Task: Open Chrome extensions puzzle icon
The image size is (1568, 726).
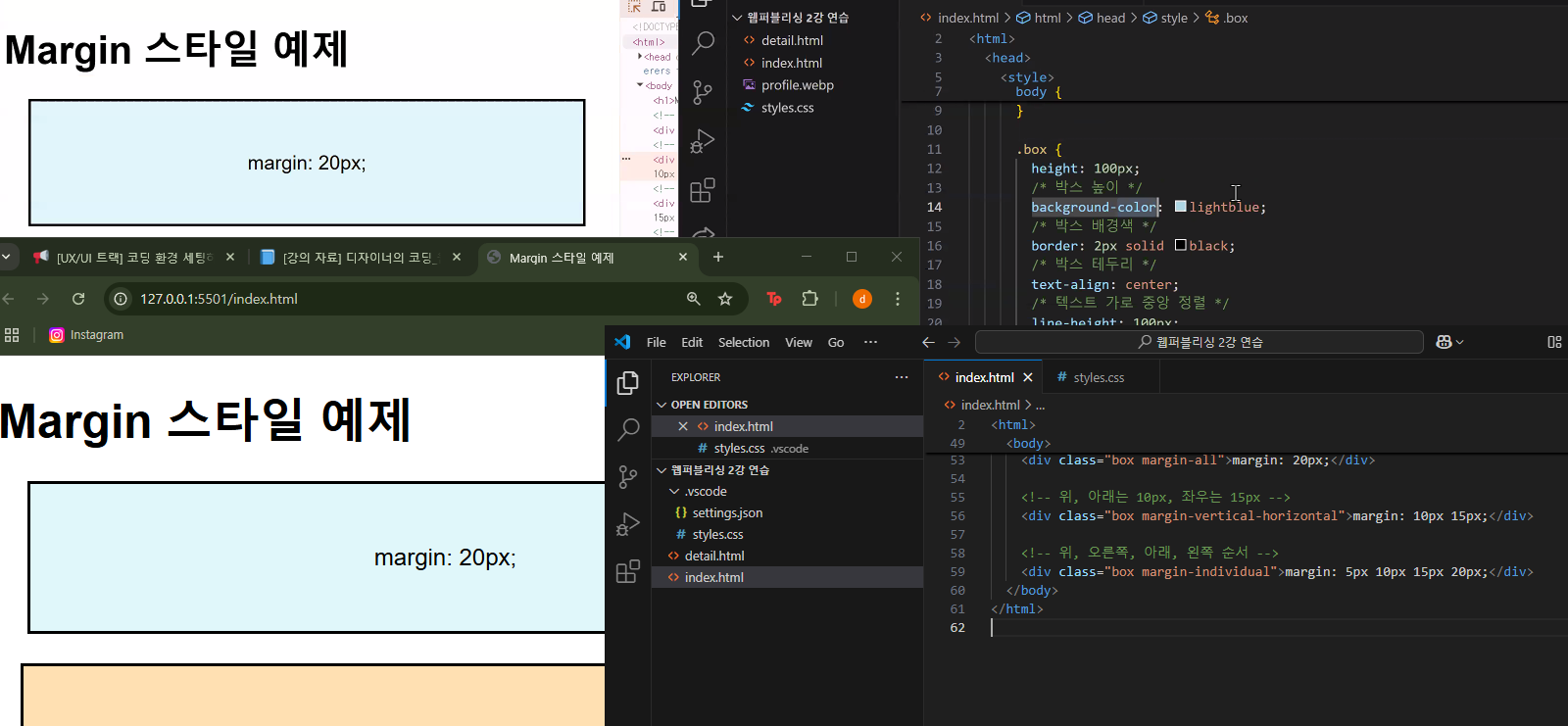Action: [x=809, y=299]
